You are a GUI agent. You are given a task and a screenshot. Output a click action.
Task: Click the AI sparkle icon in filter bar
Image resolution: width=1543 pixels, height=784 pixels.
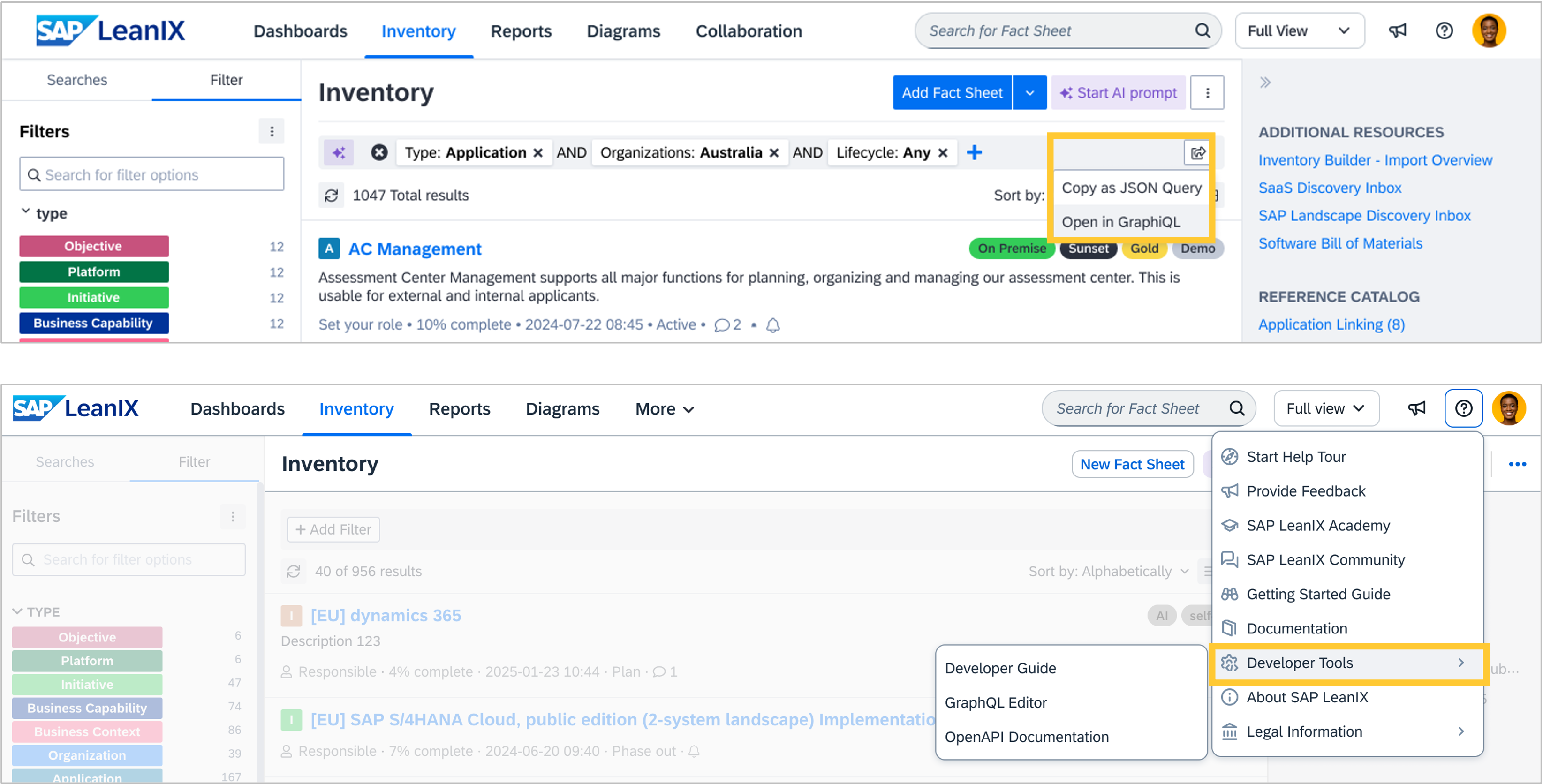click(x=339, y=153)
